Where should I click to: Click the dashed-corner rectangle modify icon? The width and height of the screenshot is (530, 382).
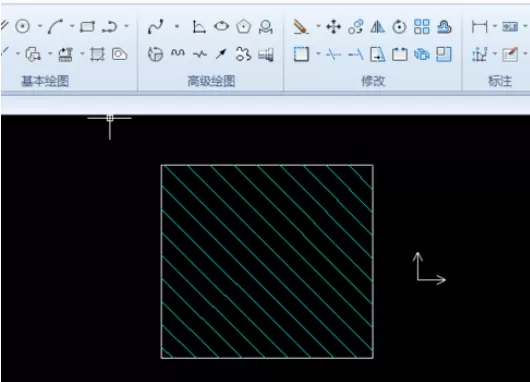coord(301,54)
